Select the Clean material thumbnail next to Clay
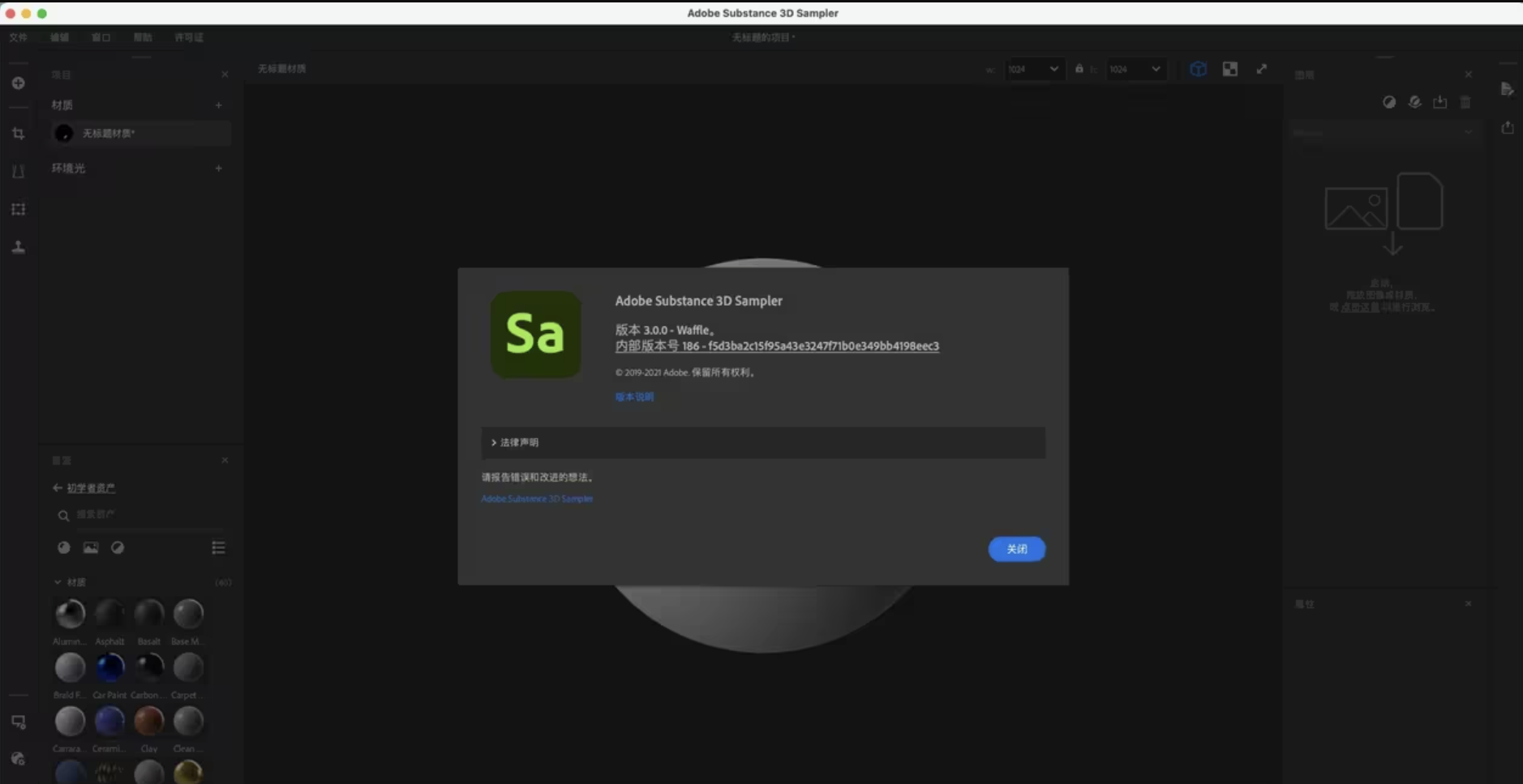Viewport: 1523px width, 784px height. pyautogui.click(x=188, y=721)
